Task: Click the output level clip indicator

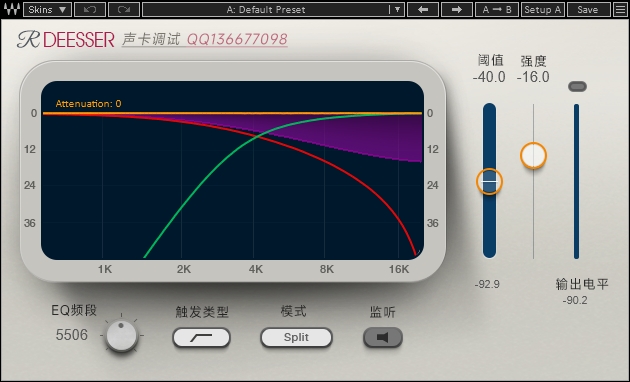Action: tap(577, 86)
